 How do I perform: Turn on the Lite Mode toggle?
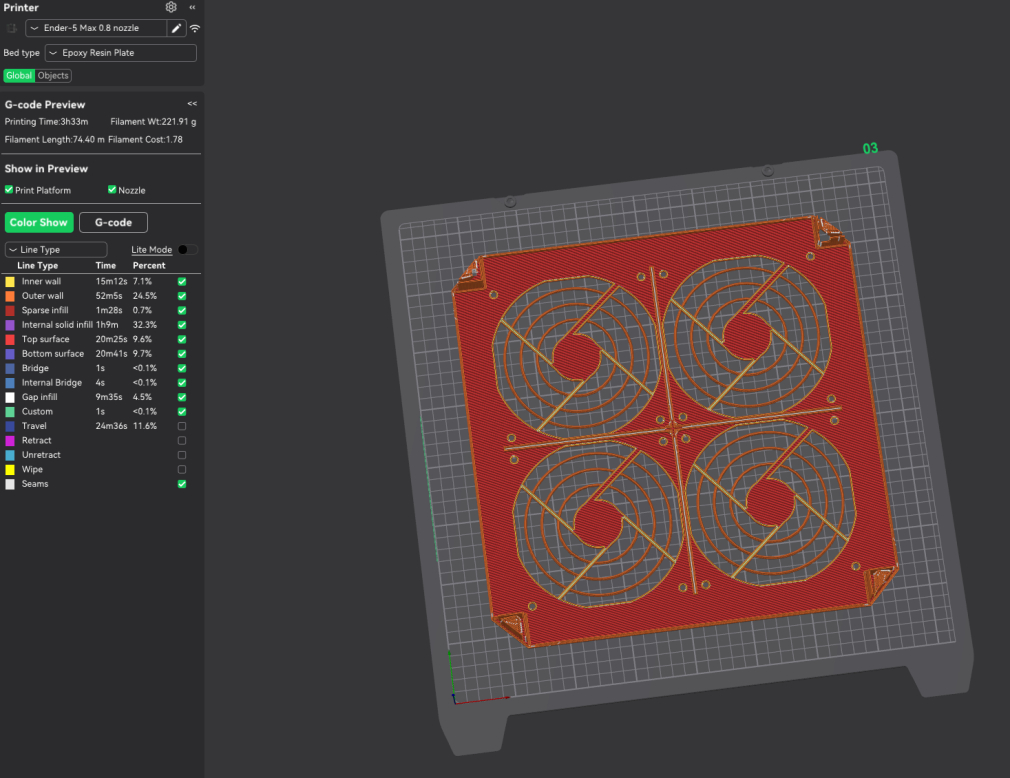click(187, 249)
